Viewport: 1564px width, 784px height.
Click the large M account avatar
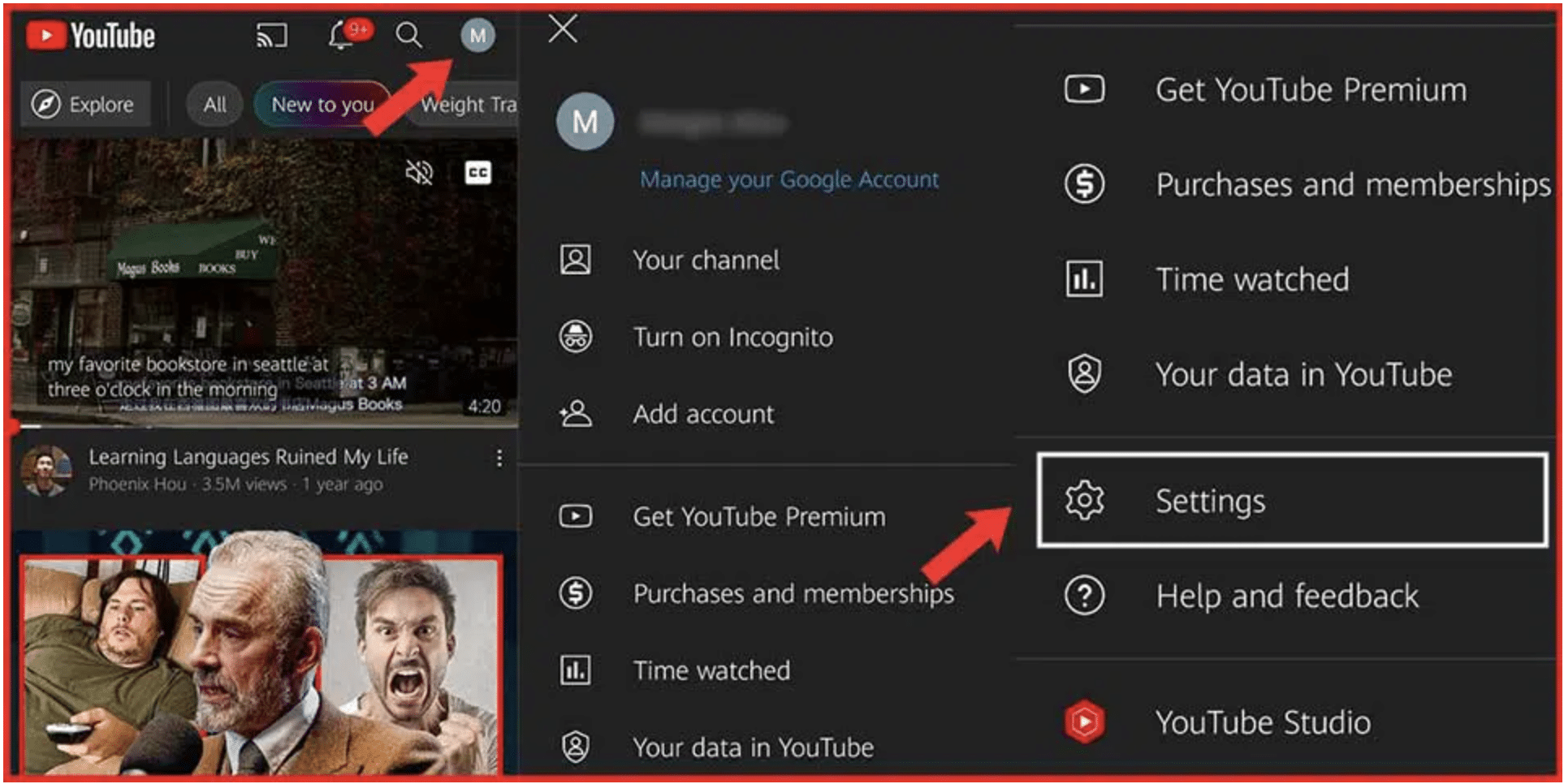click(585, 122)
